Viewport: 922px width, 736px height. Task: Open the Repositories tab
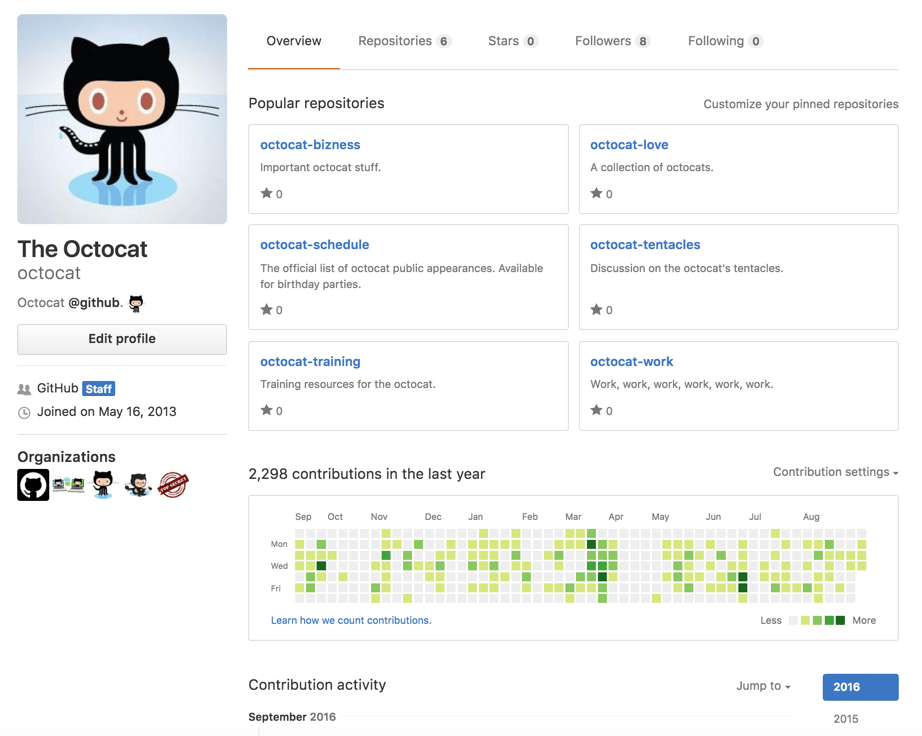(404, 41)
